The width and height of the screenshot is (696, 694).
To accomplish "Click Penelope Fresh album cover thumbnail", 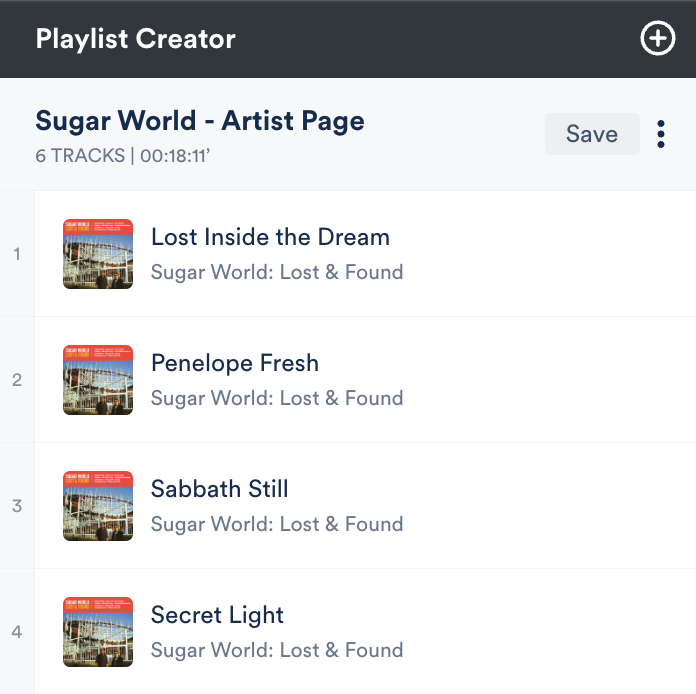I will (x=98, y=380).
